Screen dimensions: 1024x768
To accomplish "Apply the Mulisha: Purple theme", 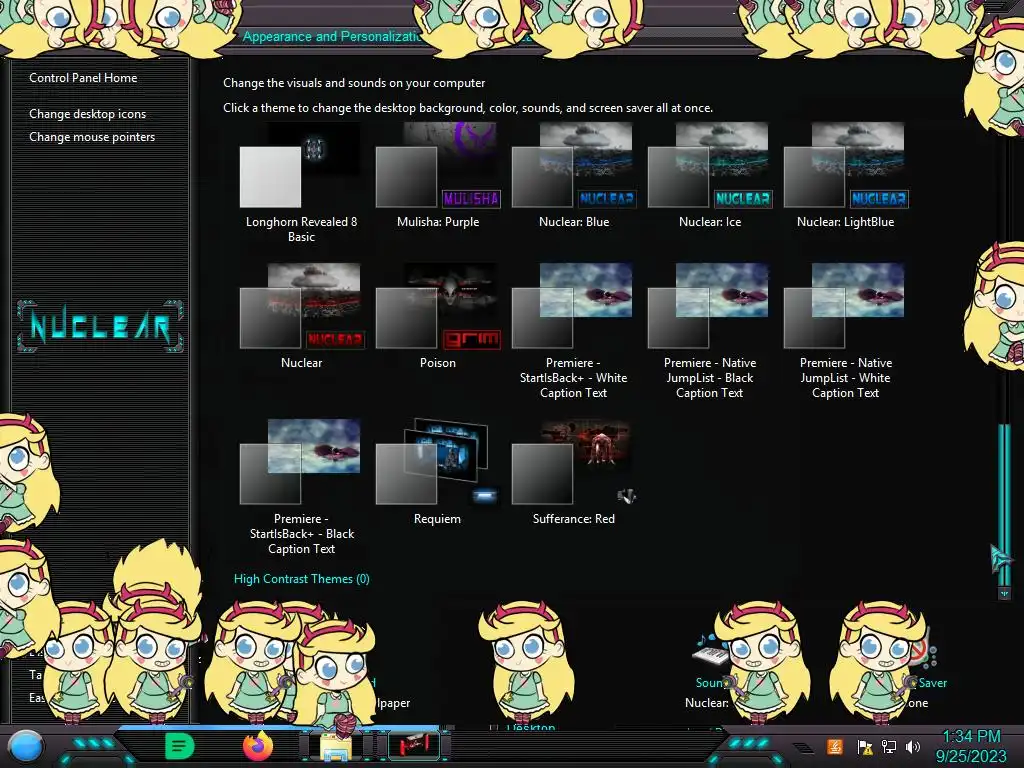I will coord(438,176).
